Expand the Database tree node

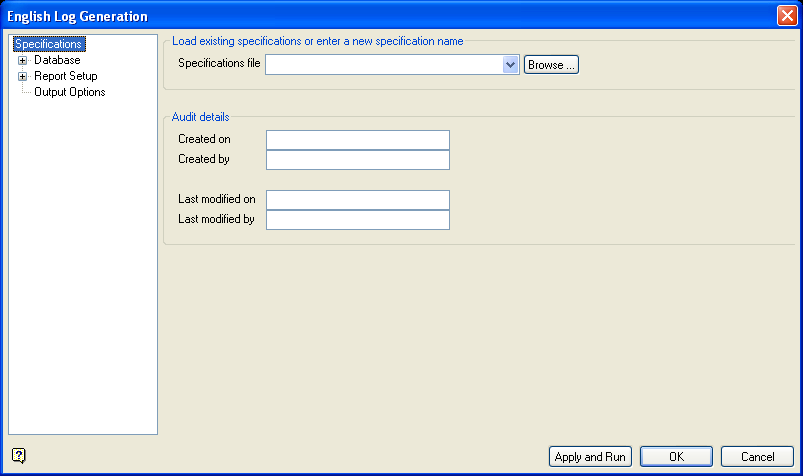[22, 60]
